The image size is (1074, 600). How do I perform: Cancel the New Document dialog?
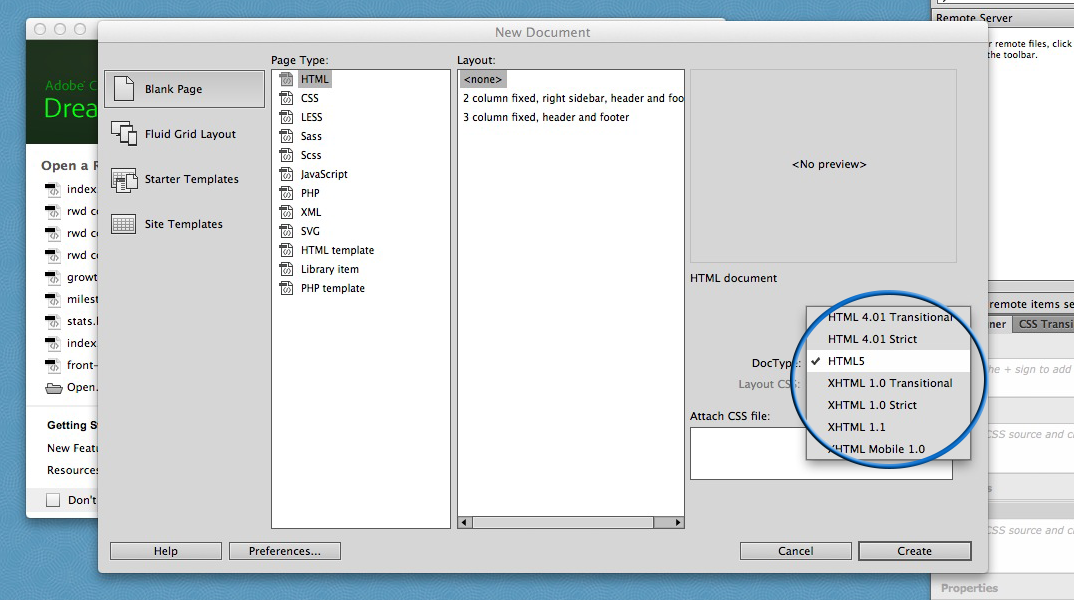[x=795, y=551]
